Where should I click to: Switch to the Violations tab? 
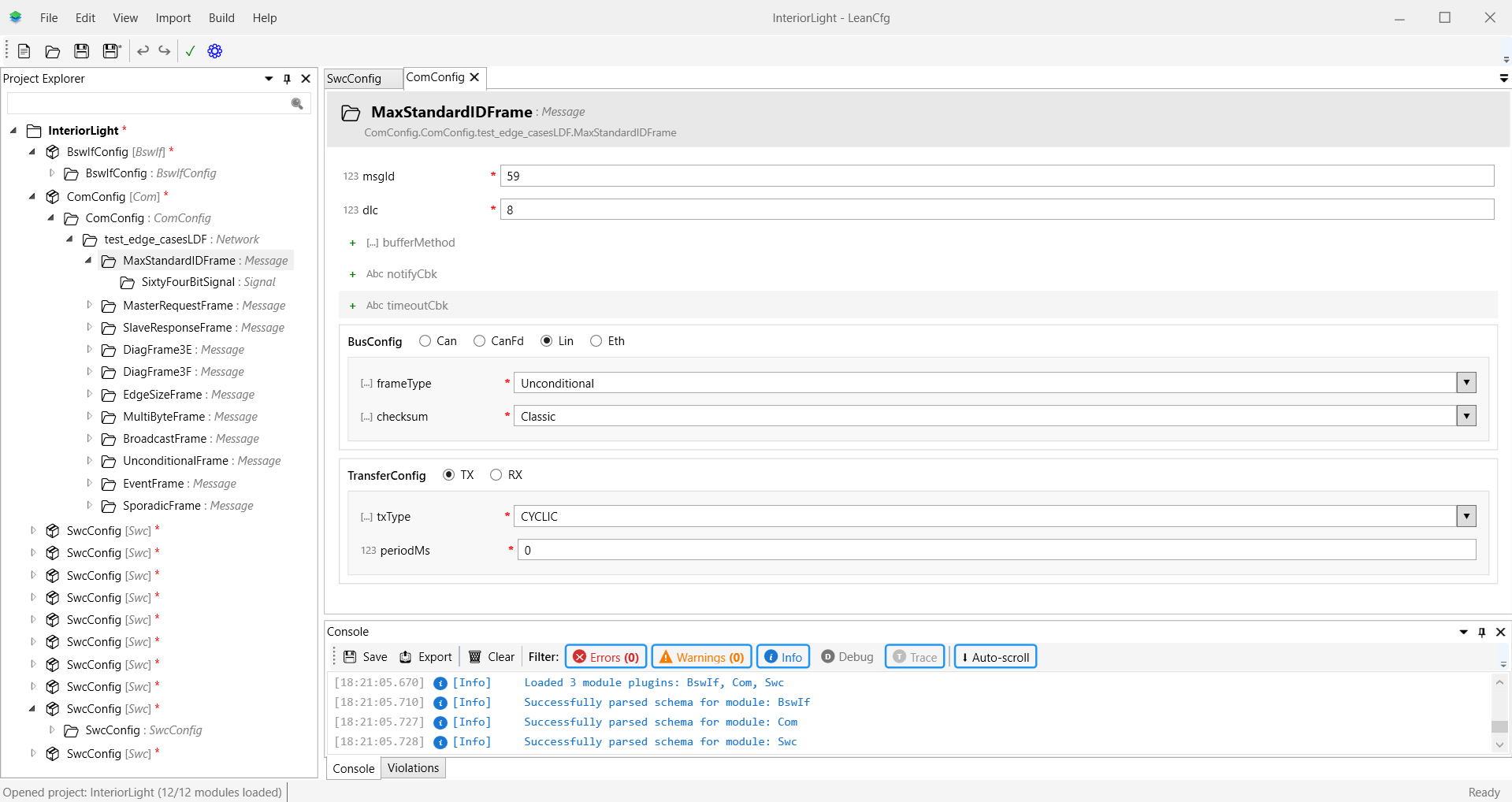coord(413,768)
